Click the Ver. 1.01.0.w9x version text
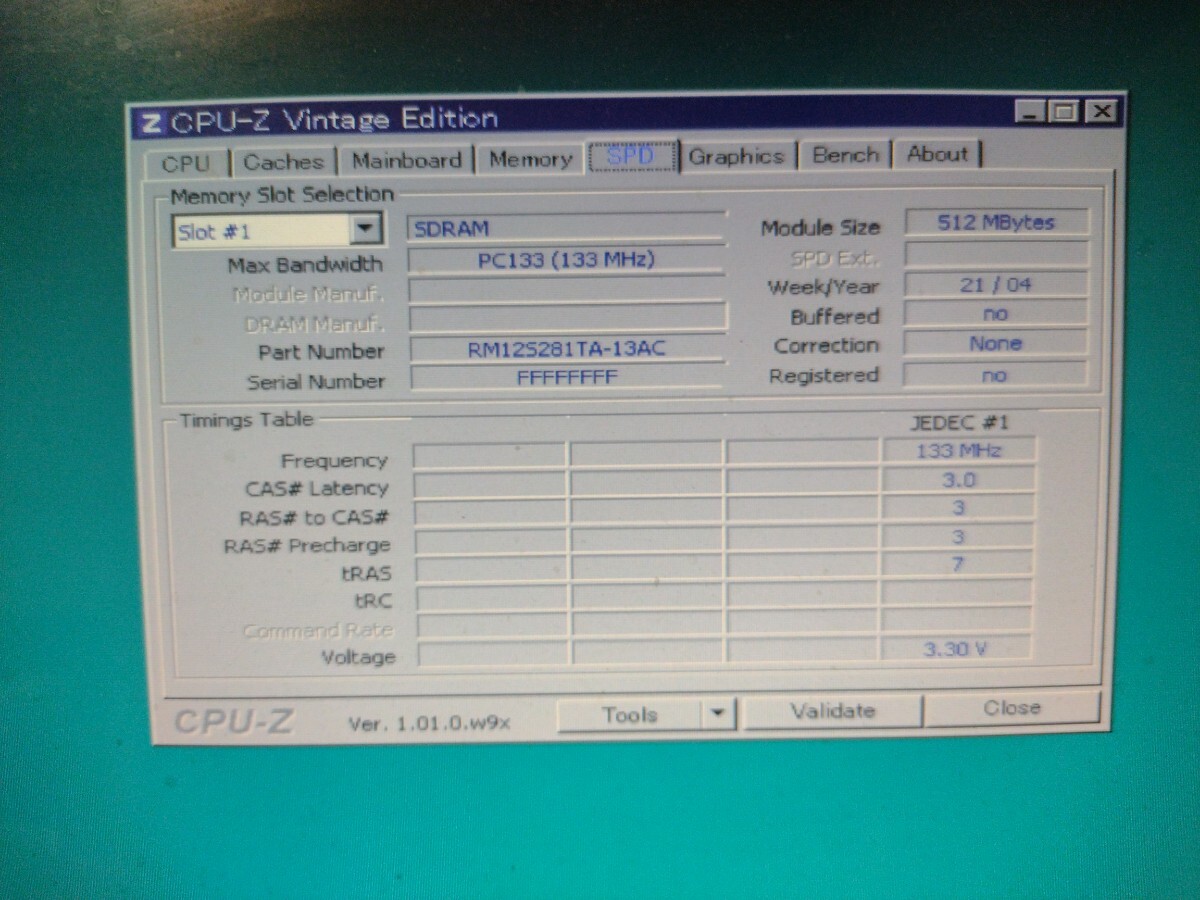This screenshot has width=1200, height=900. click(x=428, y=722)
